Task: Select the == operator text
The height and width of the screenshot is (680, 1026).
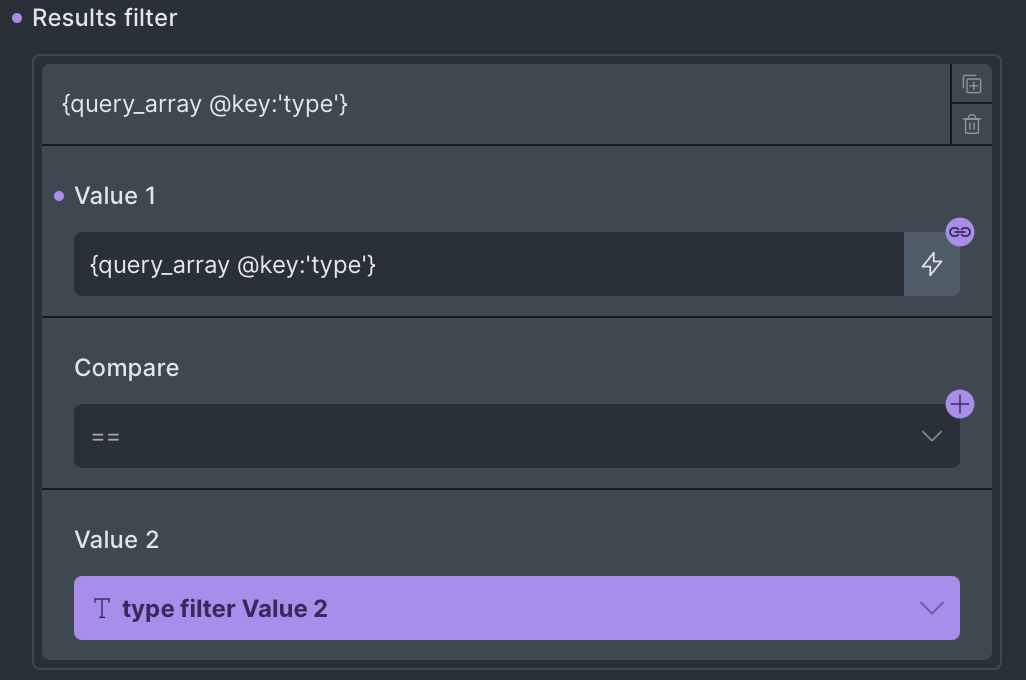Action: tap(106, 437)
